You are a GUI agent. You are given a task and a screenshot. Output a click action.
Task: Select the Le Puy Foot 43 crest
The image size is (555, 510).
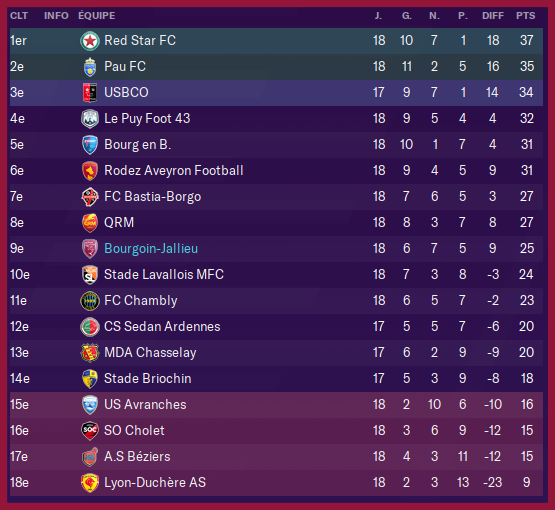click(90, 119)
